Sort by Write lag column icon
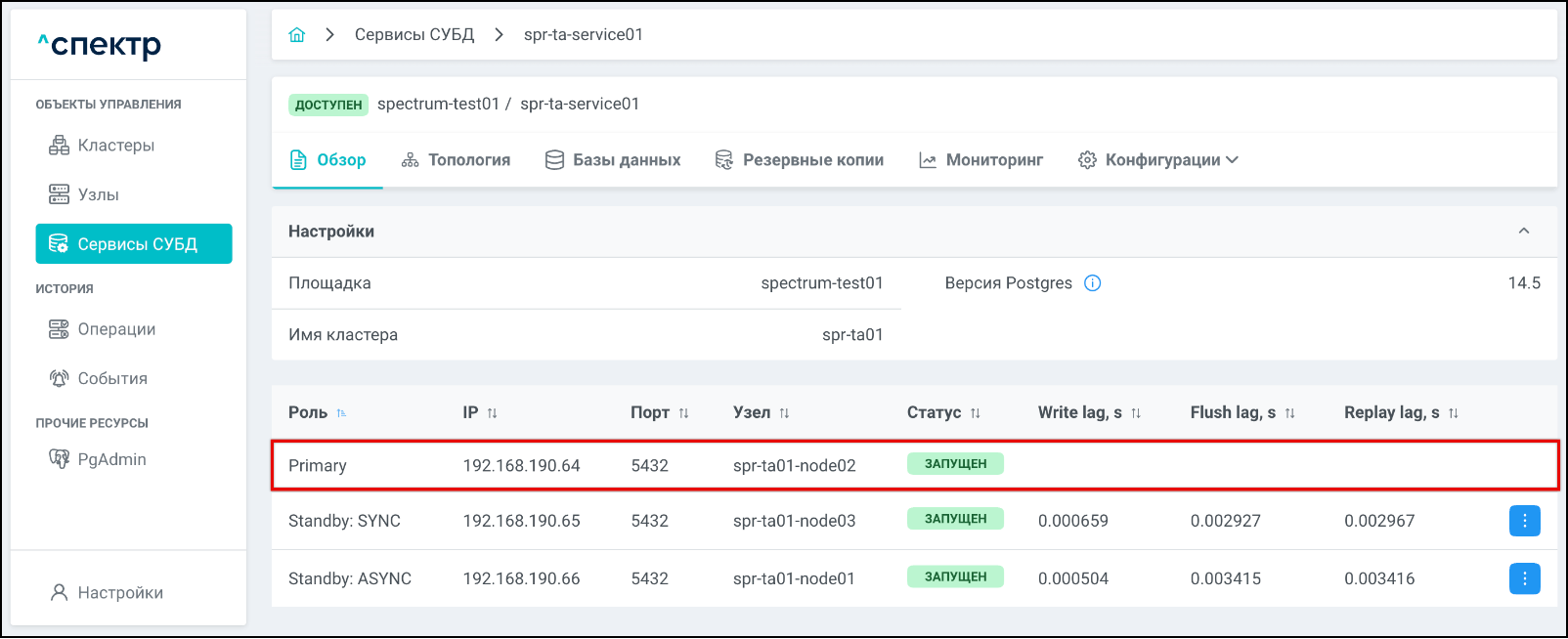Screen dimensions: 1568x639 click(1136, 413)
